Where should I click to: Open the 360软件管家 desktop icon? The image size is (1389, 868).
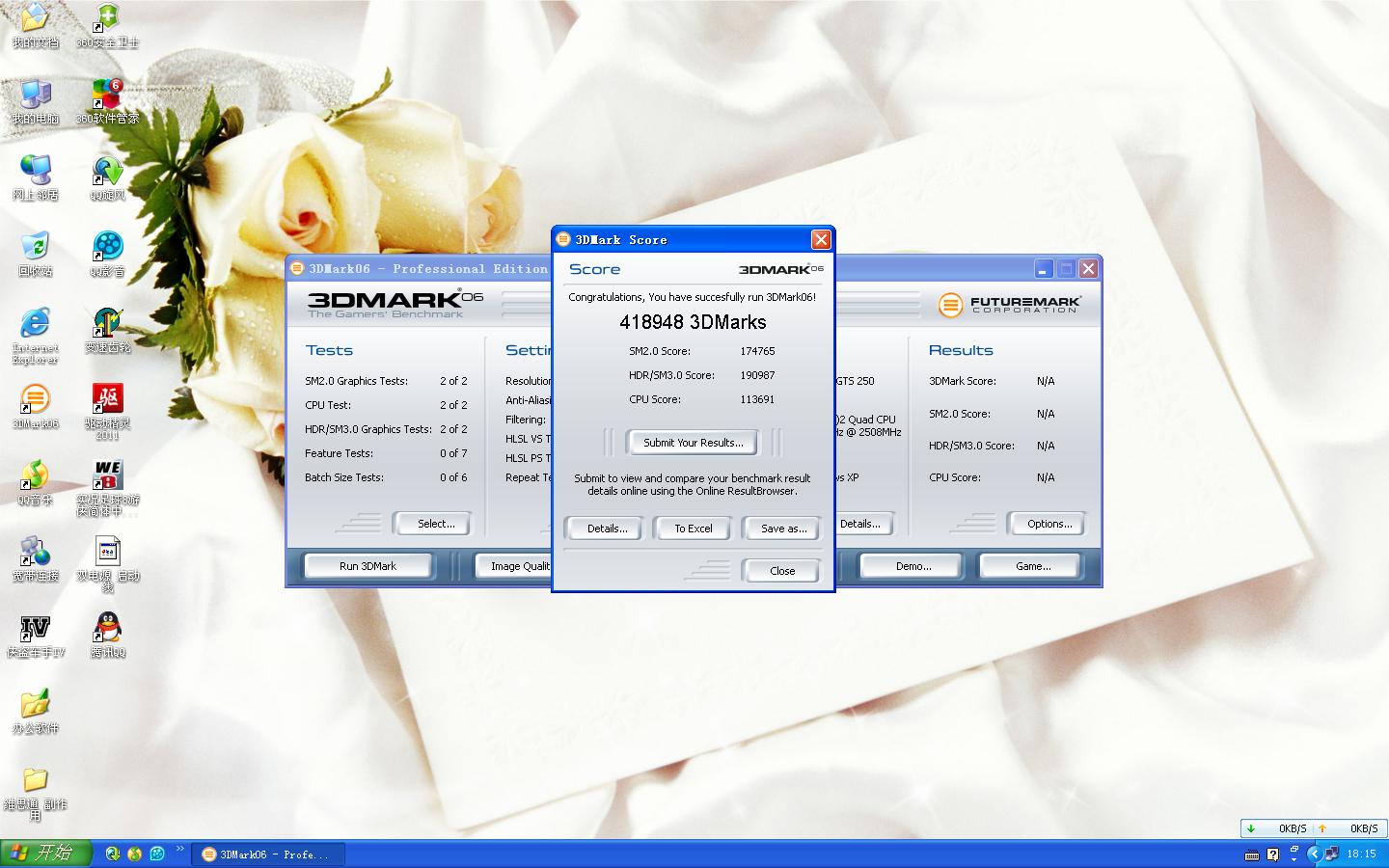click(107, 102)
